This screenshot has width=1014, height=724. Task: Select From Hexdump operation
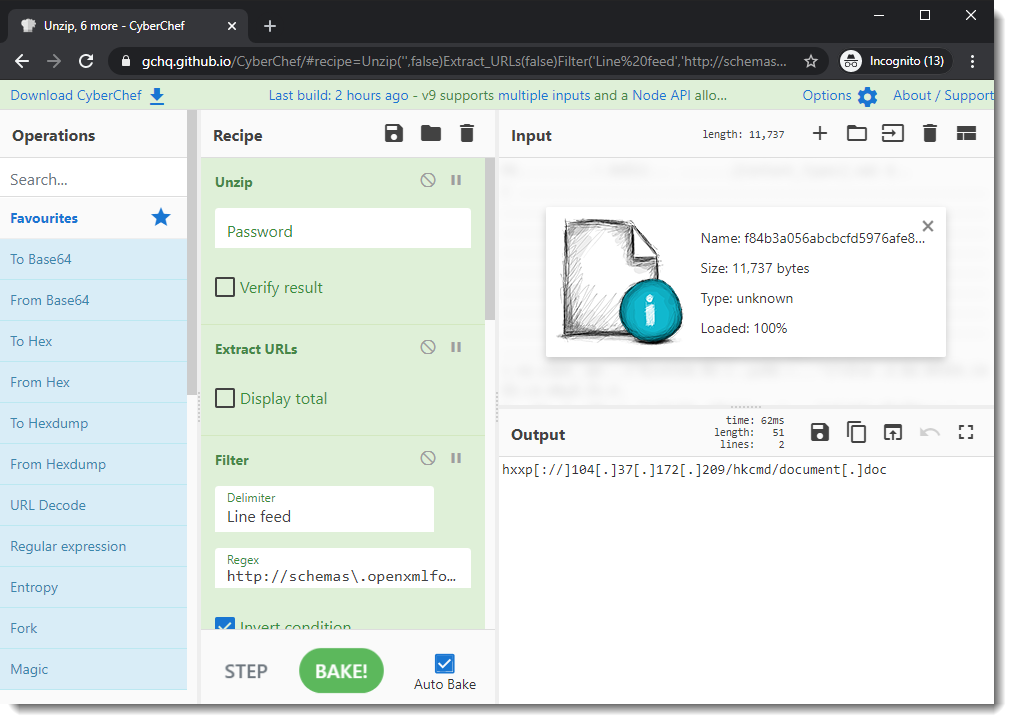[93, 465]
